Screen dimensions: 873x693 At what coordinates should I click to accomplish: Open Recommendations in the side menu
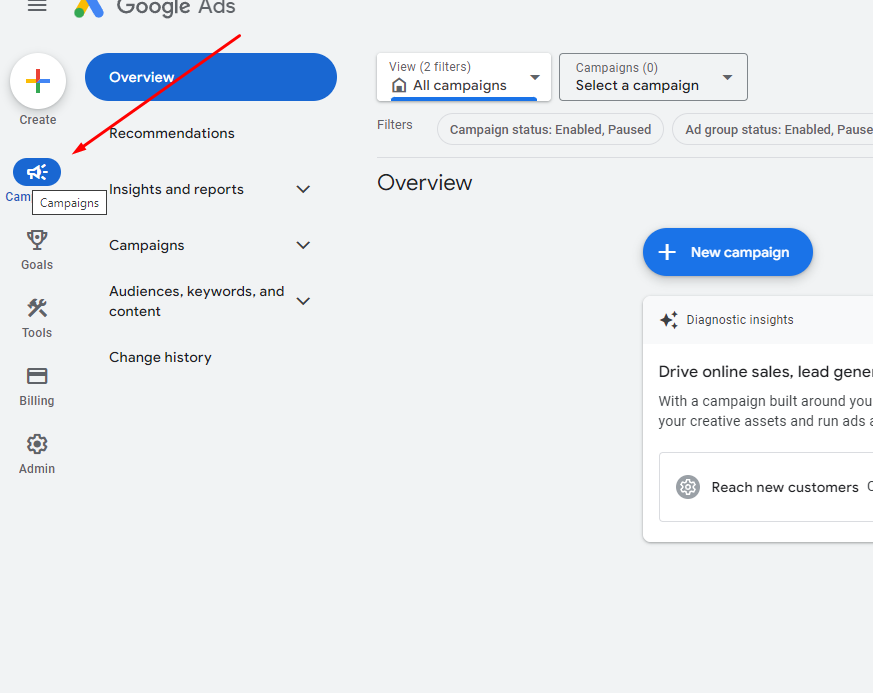(172, 133)
